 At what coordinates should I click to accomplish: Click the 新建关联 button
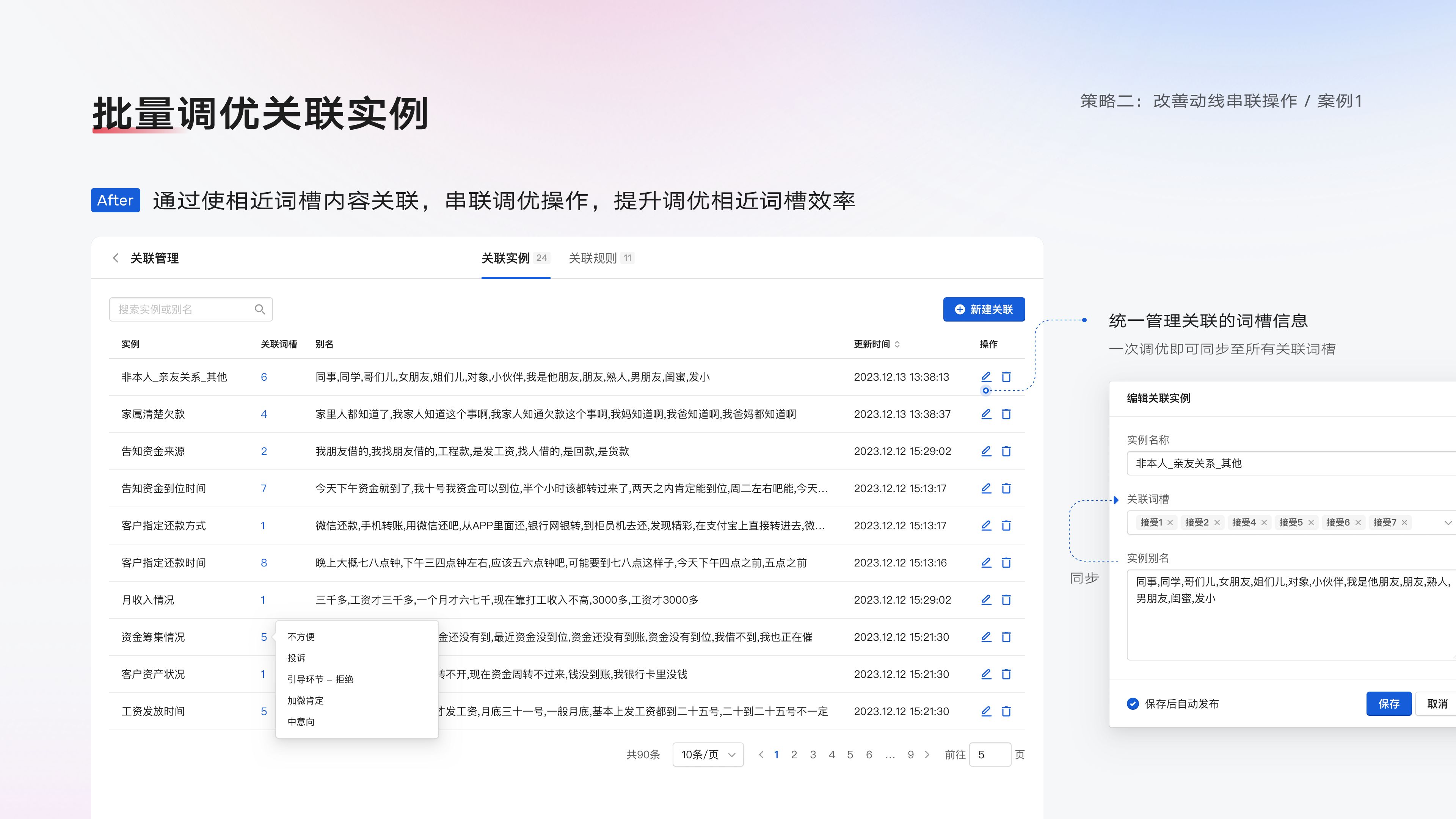coord(984,309)
